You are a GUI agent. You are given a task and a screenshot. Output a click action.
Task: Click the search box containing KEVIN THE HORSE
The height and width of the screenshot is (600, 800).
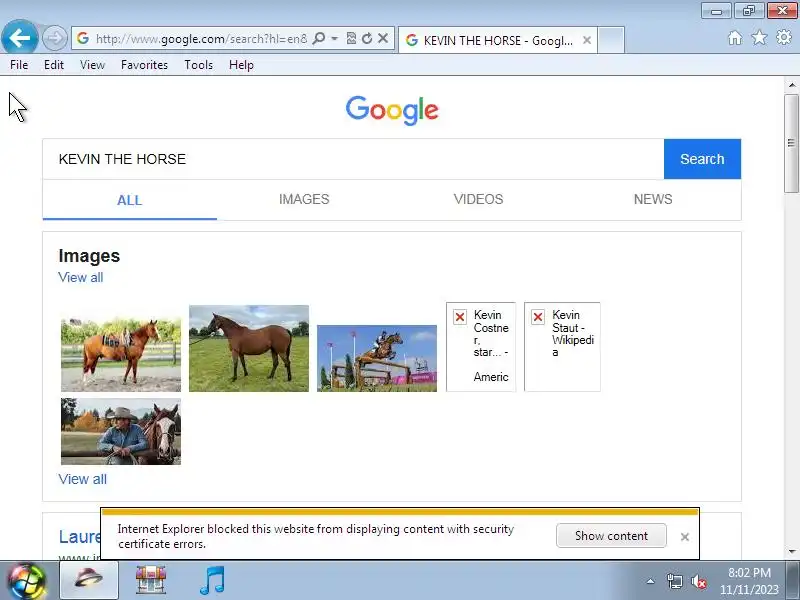(353, 159)
